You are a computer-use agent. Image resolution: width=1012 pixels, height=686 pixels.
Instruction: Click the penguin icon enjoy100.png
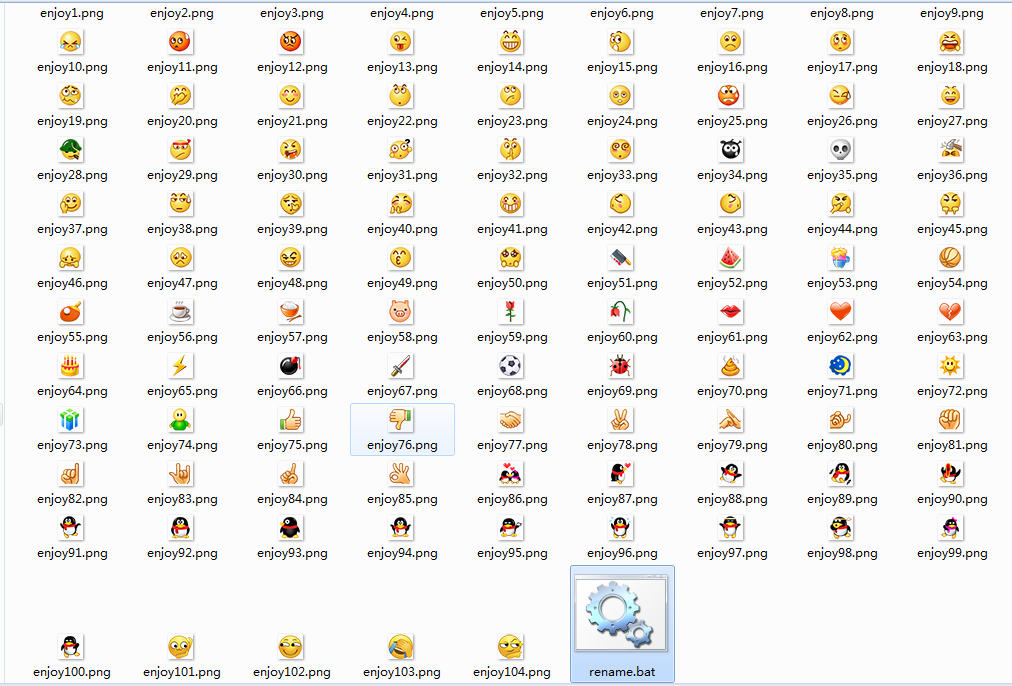click(70, 646)
